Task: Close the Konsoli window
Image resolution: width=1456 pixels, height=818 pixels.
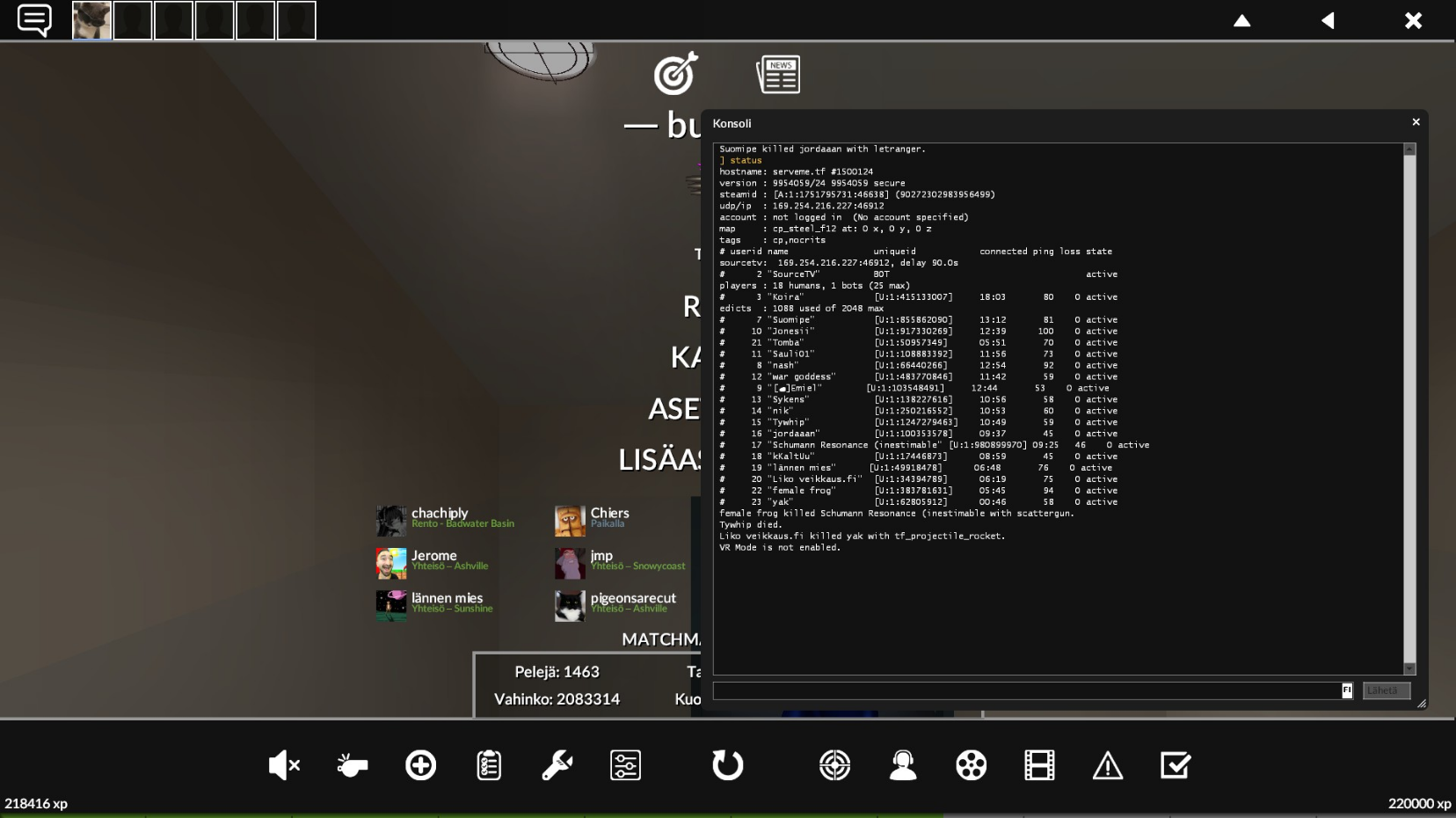Action: (1416, 122)
